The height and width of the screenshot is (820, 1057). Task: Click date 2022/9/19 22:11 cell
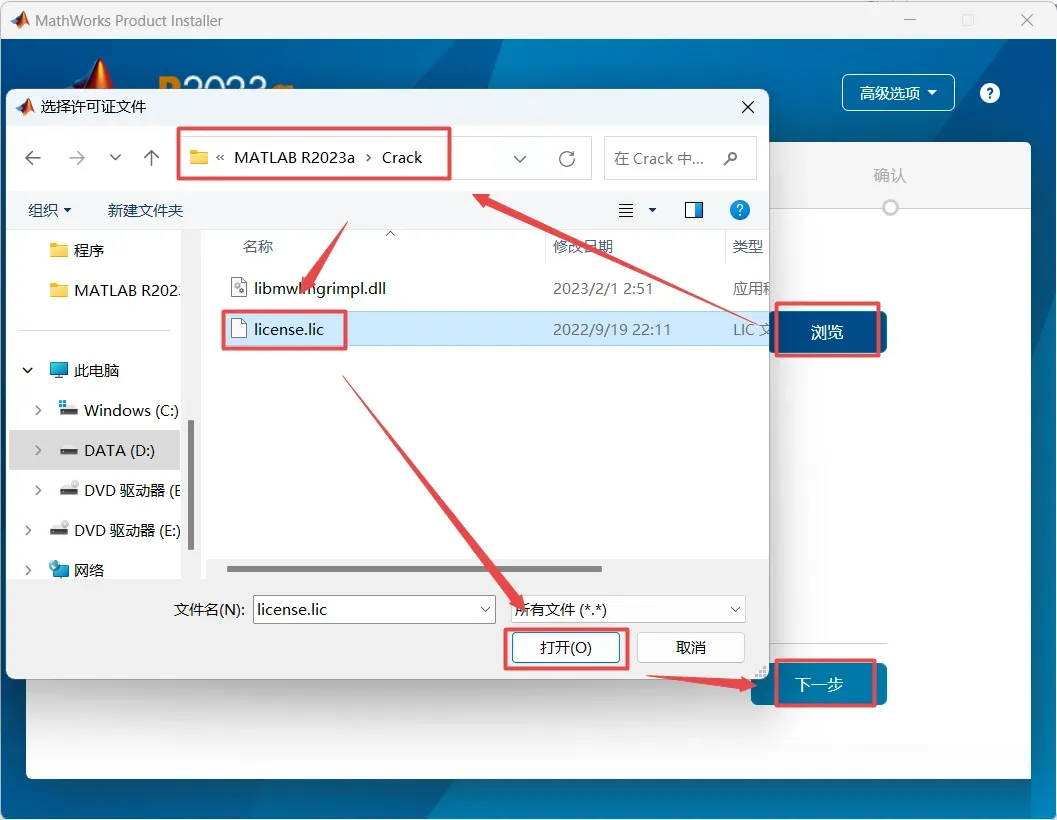(611, 329)
